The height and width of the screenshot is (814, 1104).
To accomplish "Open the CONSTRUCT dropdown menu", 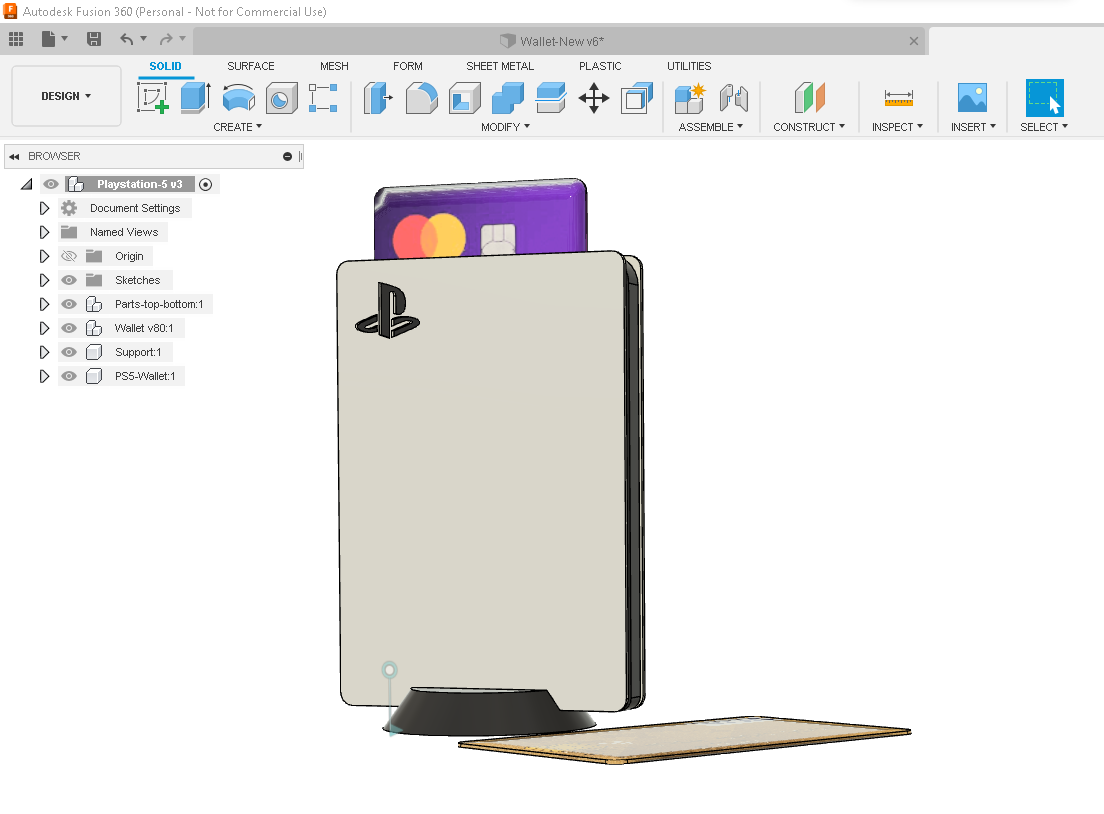I will coord(809,127).
